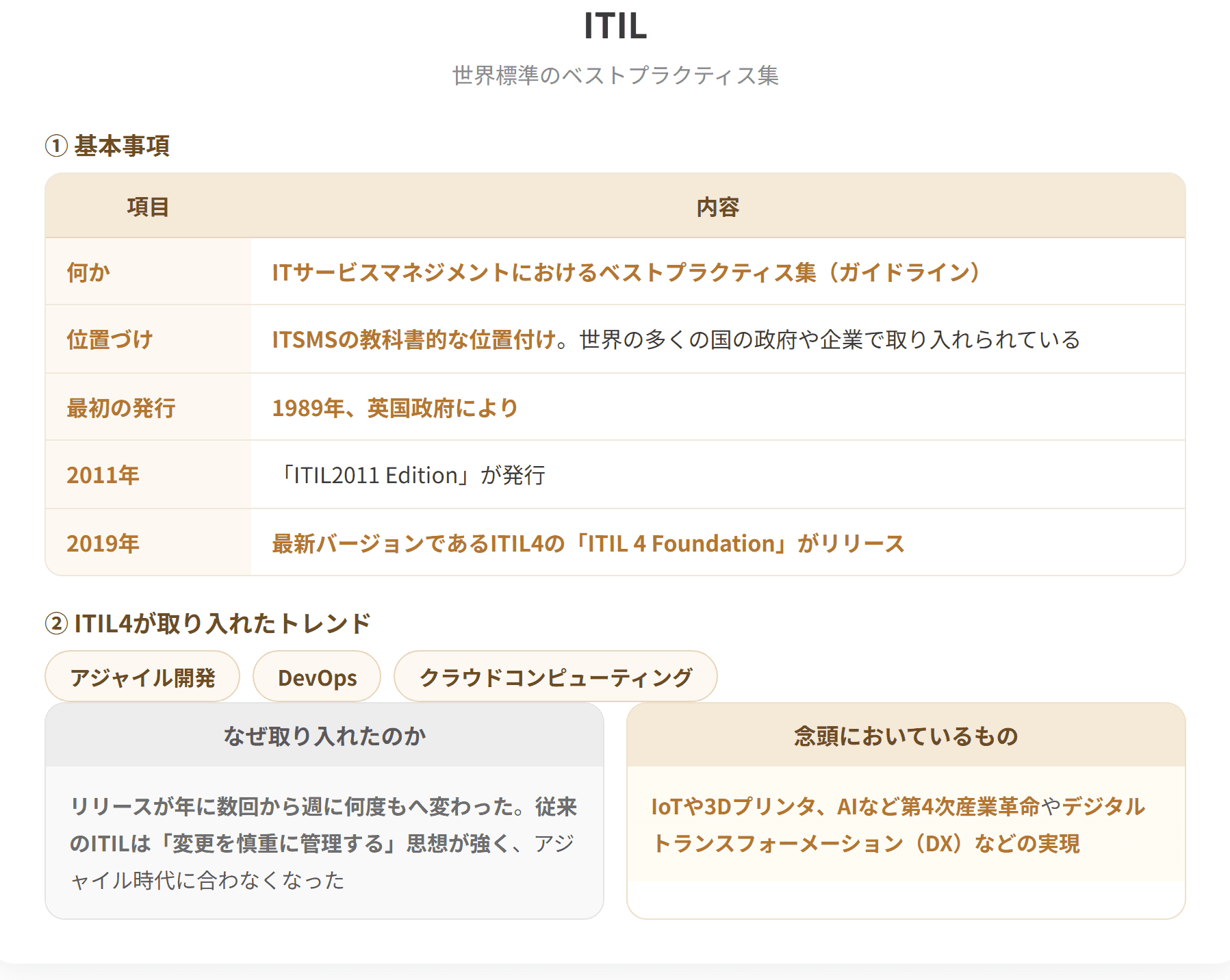Viewport: 1230px width, 980px height.
Task: Select the ② ITIL4が取り入れたトレンド heading
Action: click(x=208, y=623)
